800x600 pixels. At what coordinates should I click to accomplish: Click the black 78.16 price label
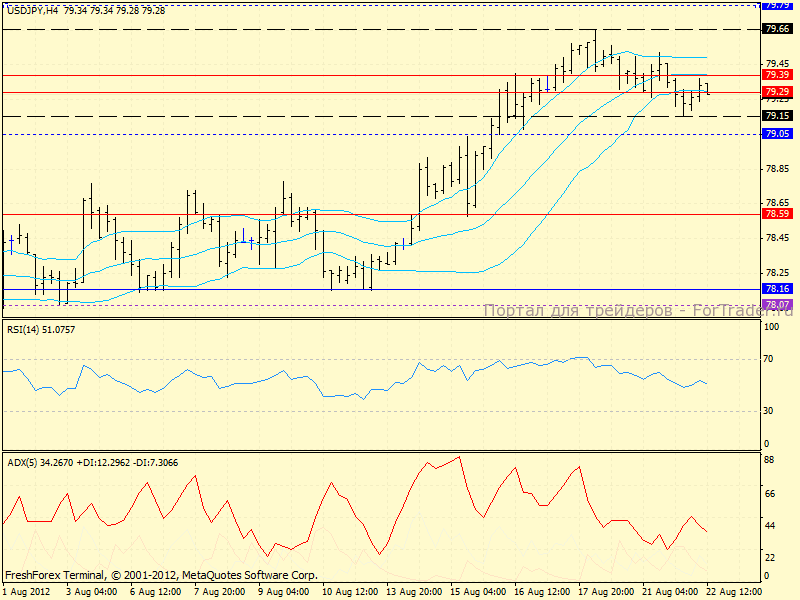(x=776, y=290)
